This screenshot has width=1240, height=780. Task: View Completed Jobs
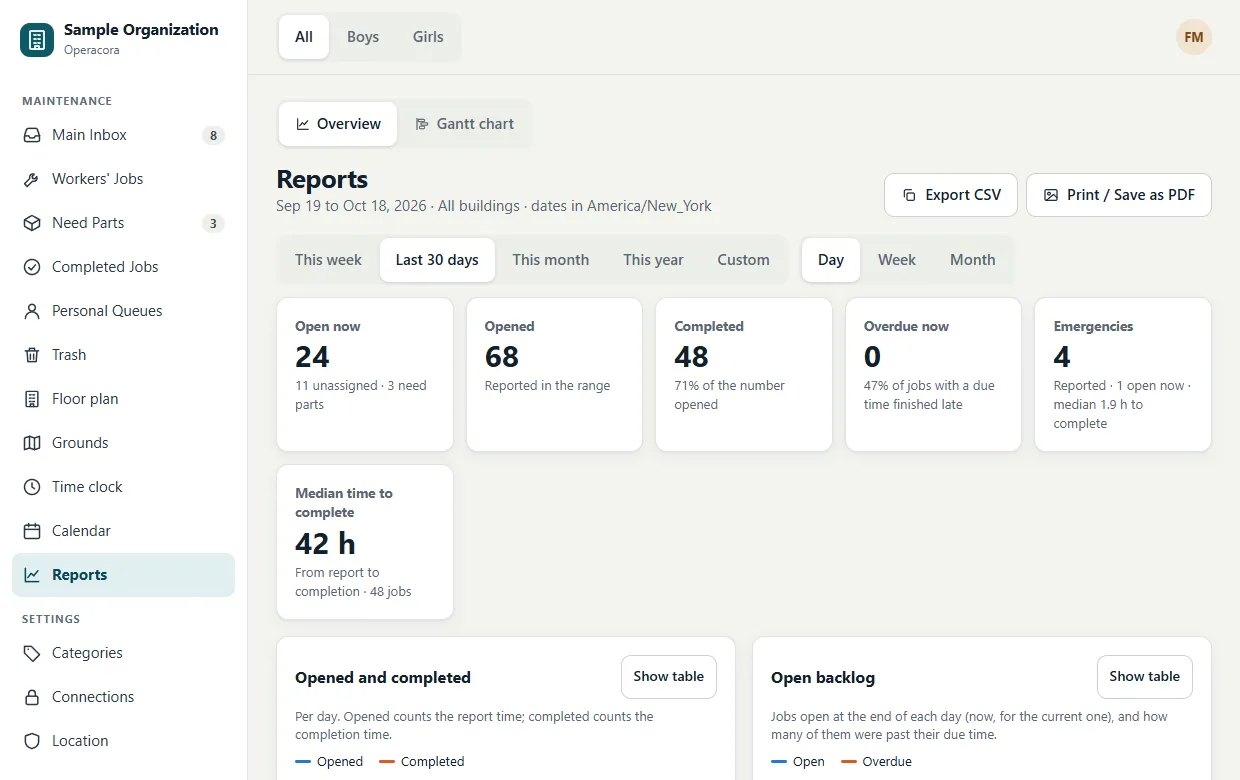point(123,267)
